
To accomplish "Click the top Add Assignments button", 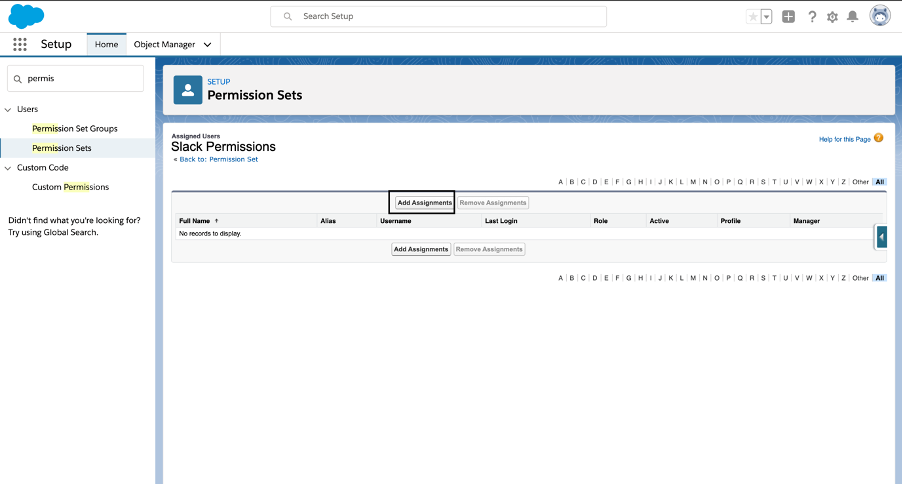I will coord(425,203).
